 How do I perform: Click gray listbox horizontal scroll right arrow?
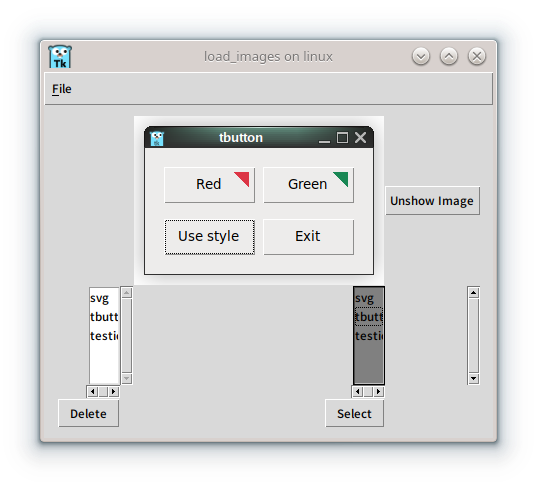point(378,392)
